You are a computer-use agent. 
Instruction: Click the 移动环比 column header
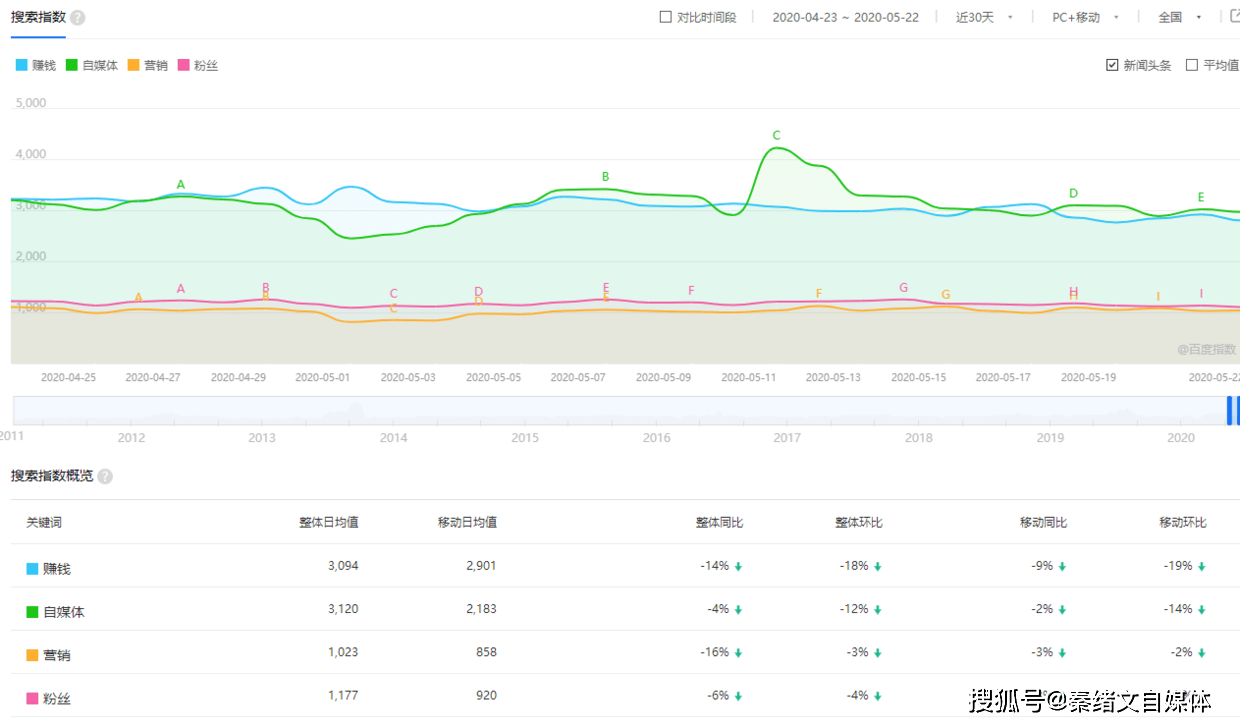click(x=1183, y=522)
